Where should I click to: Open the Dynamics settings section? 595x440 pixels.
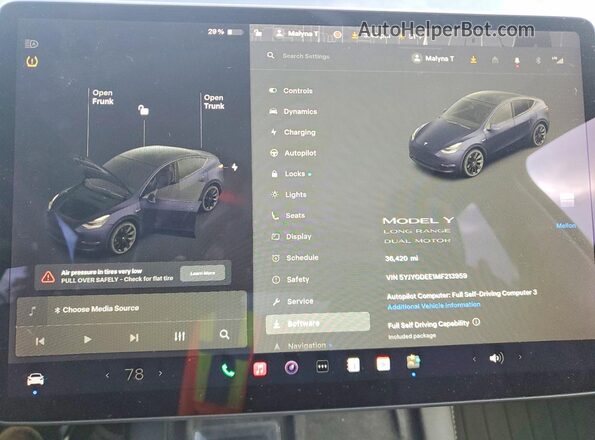click(293, 112)
